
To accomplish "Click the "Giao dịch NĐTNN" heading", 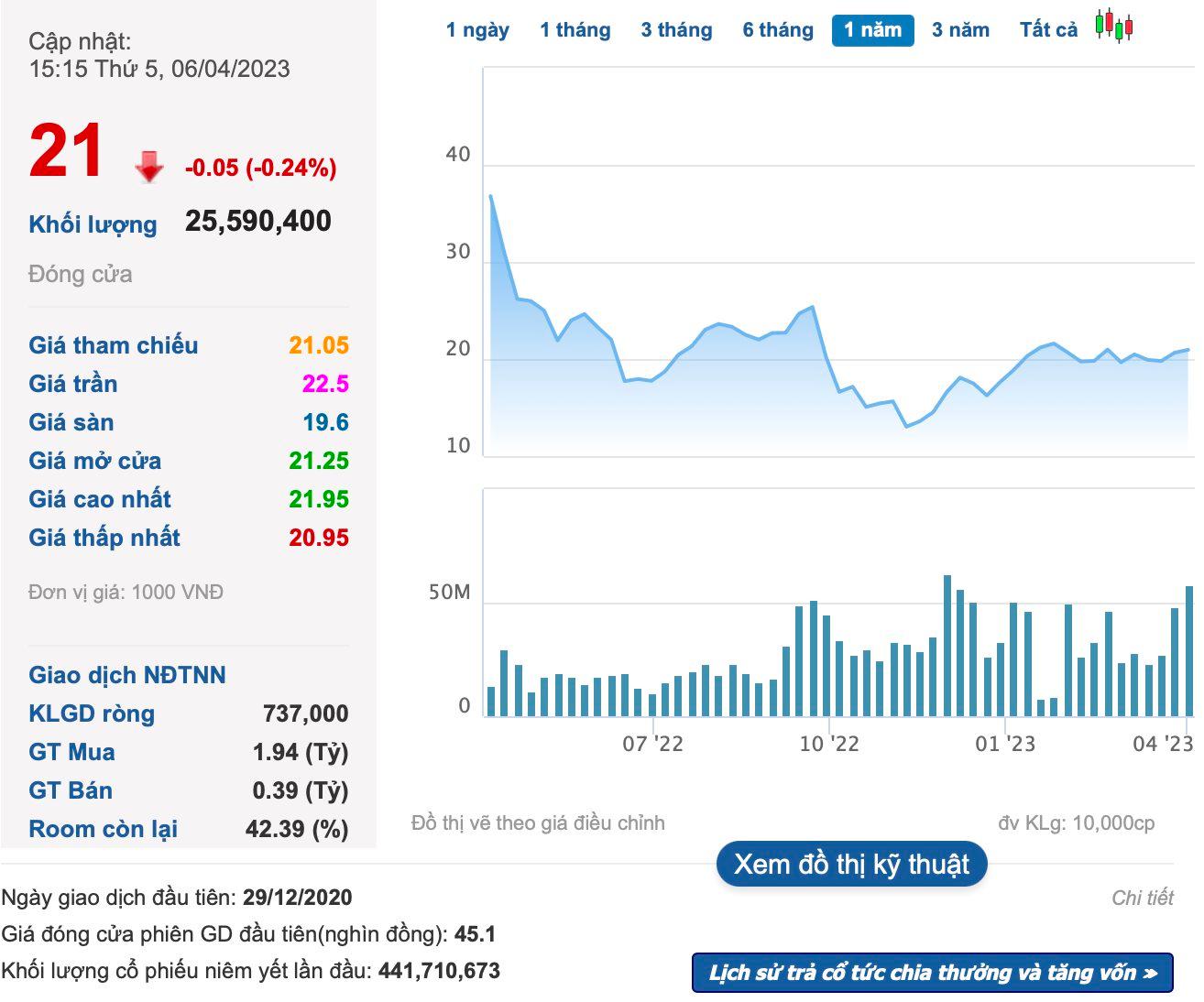I will pos(127,675).
